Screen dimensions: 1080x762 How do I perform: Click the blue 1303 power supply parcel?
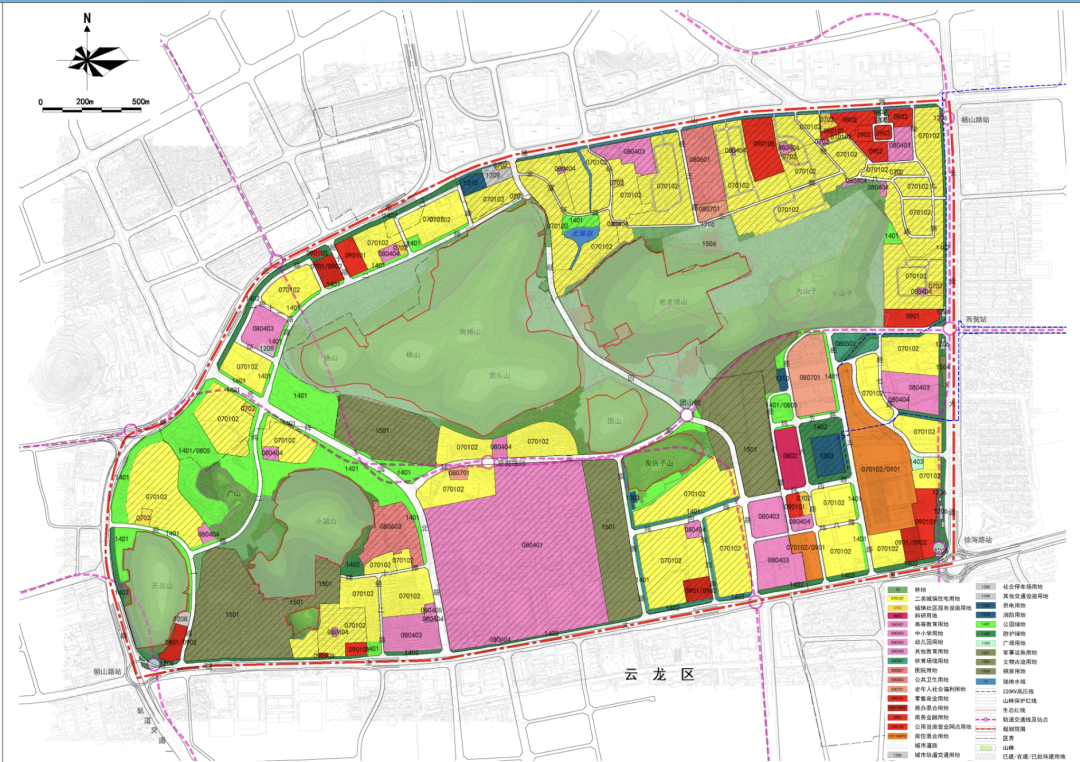tap(826, 455)
